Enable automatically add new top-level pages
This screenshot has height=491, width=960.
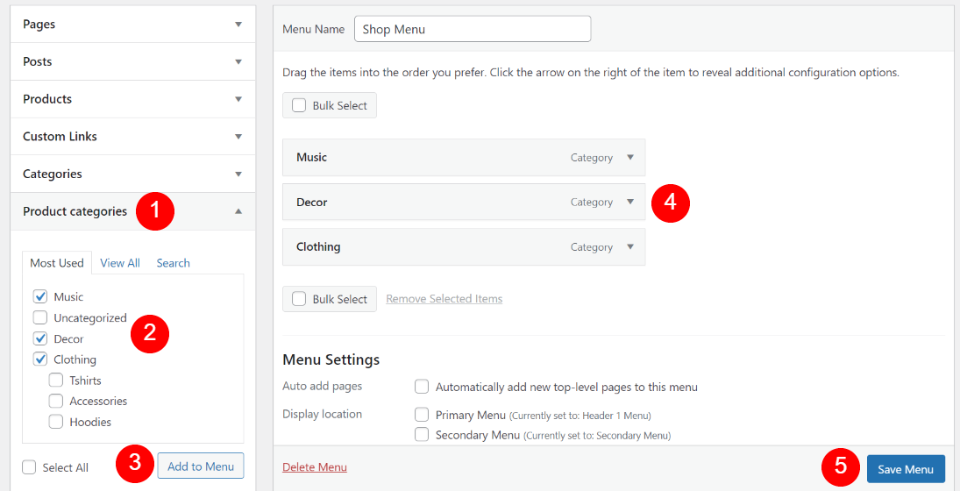click(422, 387)
